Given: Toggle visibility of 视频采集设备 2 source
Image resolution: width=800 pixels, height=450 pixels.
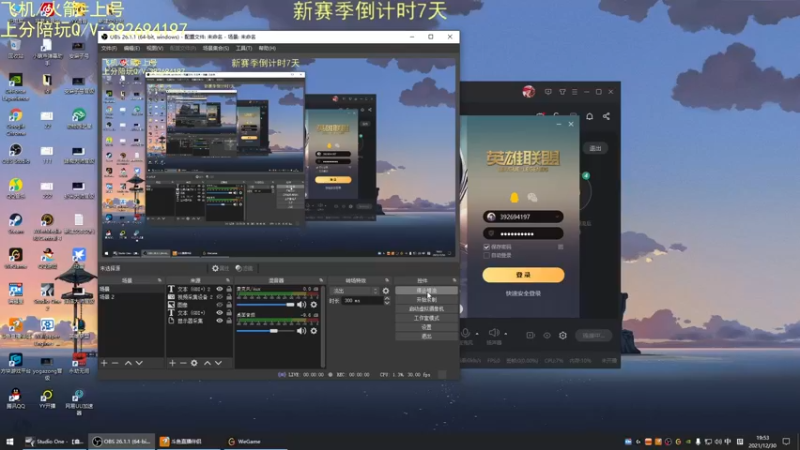Looking at the screenshot, I should [219, 297].
